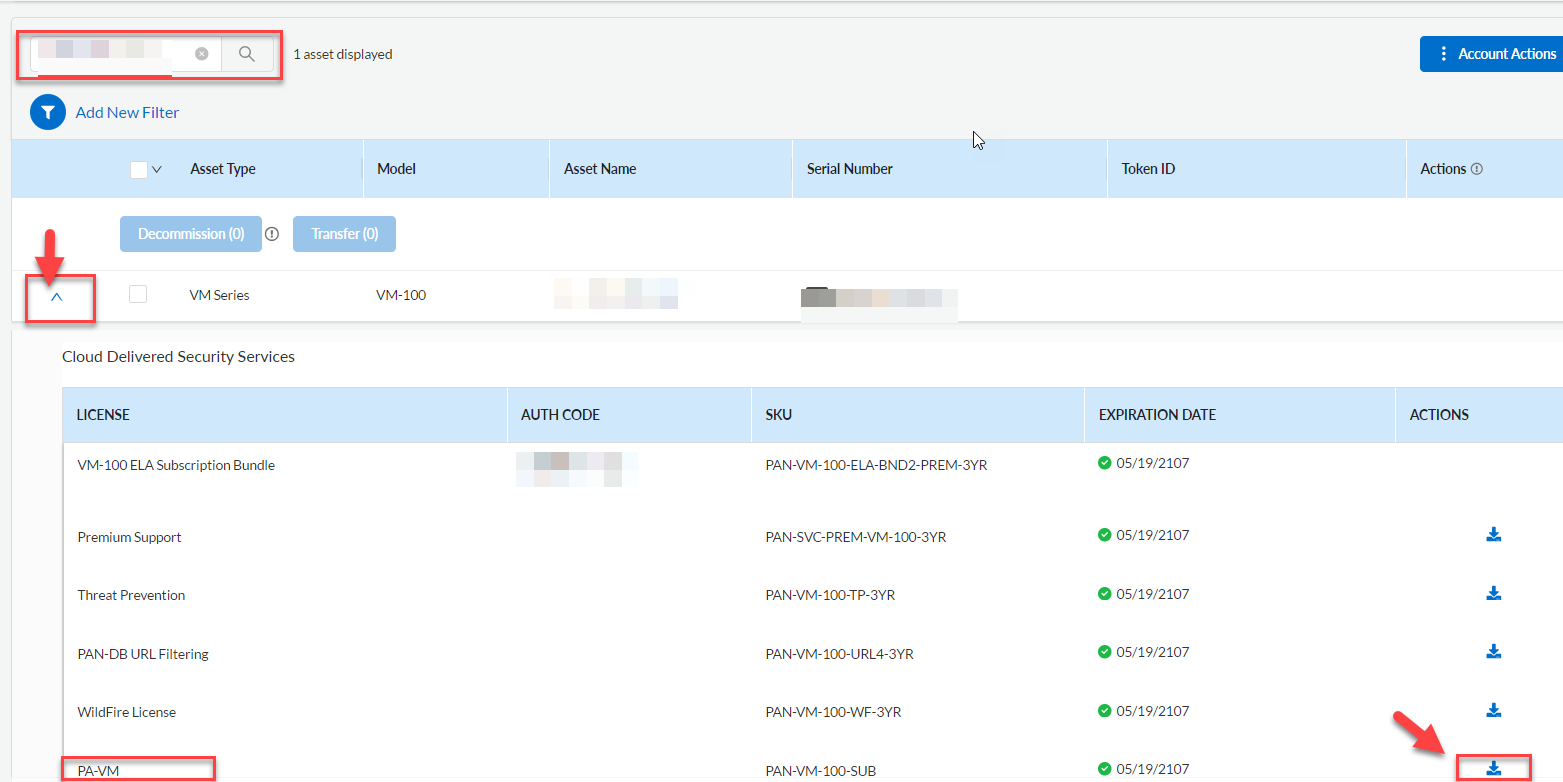The width and height of the screenshot is (1563, 782).
Task: Click SKU PAN-VM-100-TP-3YR
Action: [x=830, y=595]
